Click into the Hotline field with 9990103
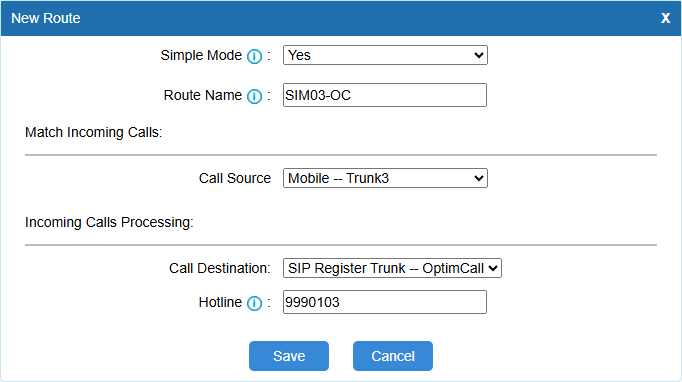The image size is (682, 382). pyautogui.click(x=385, y=302)
